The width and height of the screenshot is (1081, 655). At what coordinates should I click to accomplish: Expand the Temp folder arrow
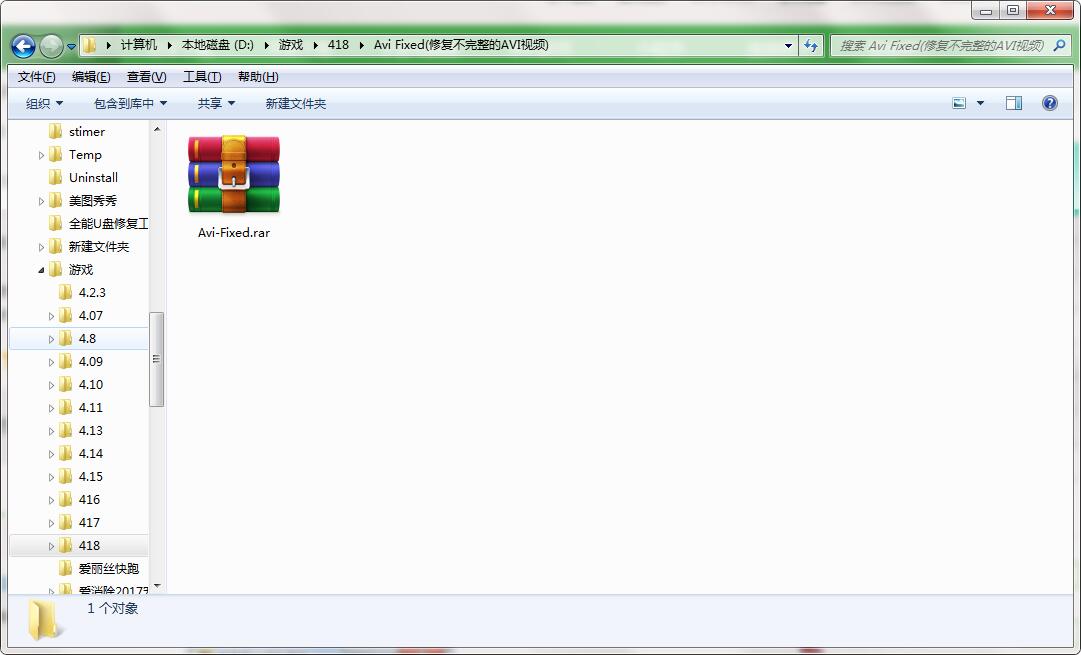click(x=41, y=155)
